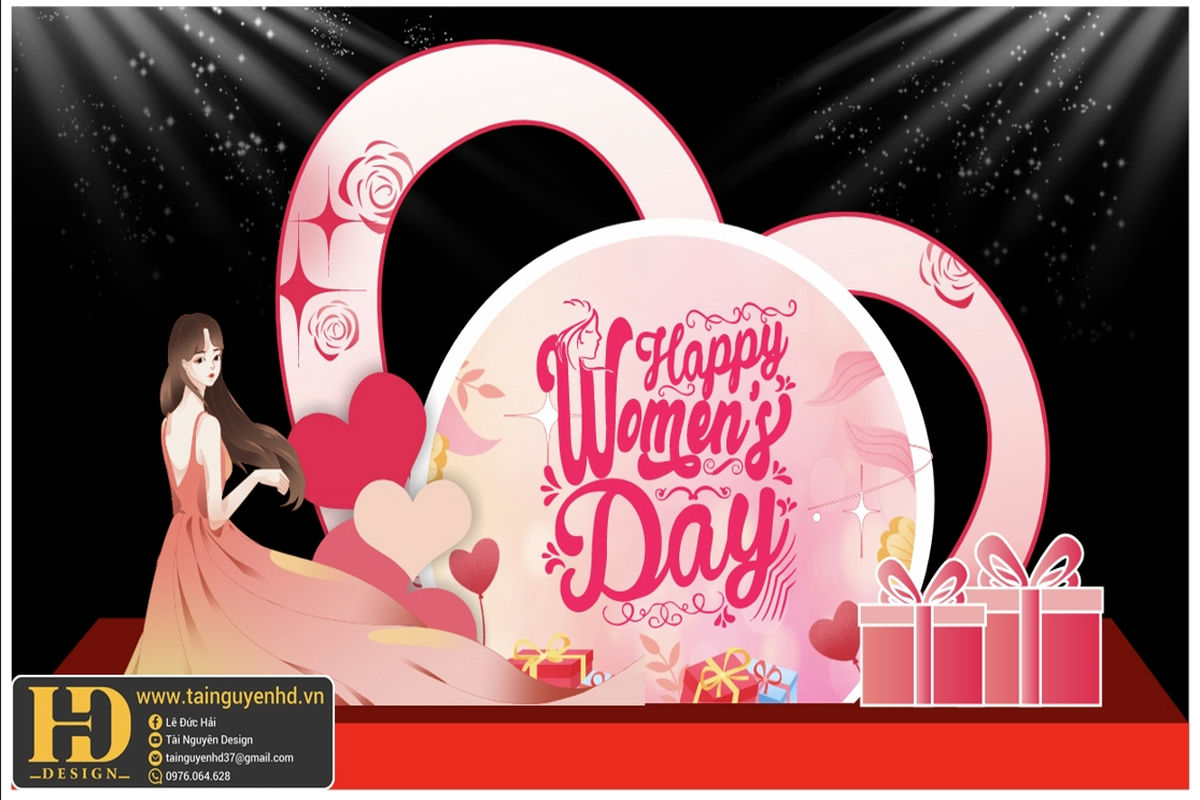The image size is (1200, 800).
Task: Click the large red heart beside the woman
Action: click(355, 430)
